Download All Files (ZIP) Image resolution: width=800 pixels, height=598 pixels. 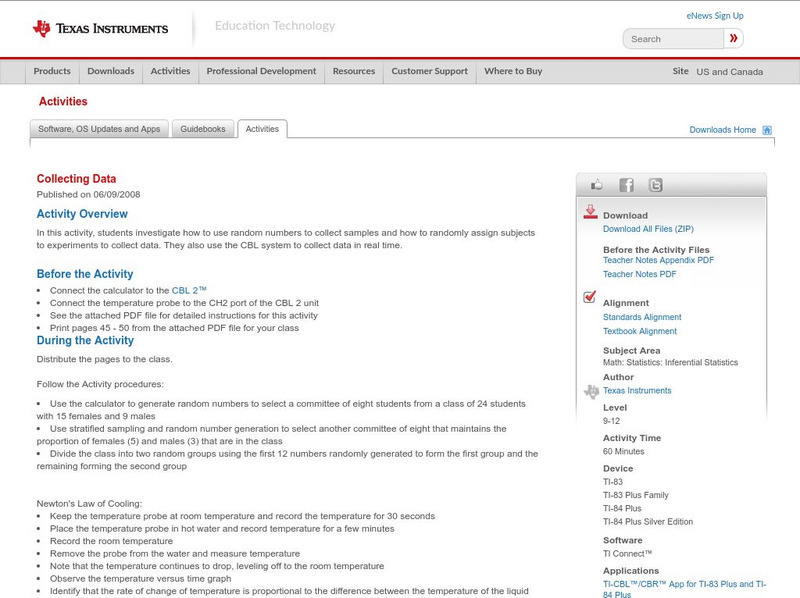click(x=648, y=229)
